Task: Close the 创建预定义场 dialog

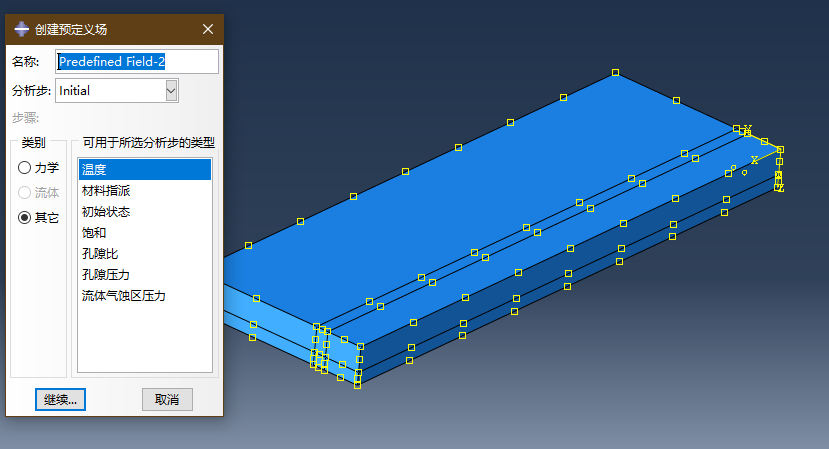Action: coord(208,29)
